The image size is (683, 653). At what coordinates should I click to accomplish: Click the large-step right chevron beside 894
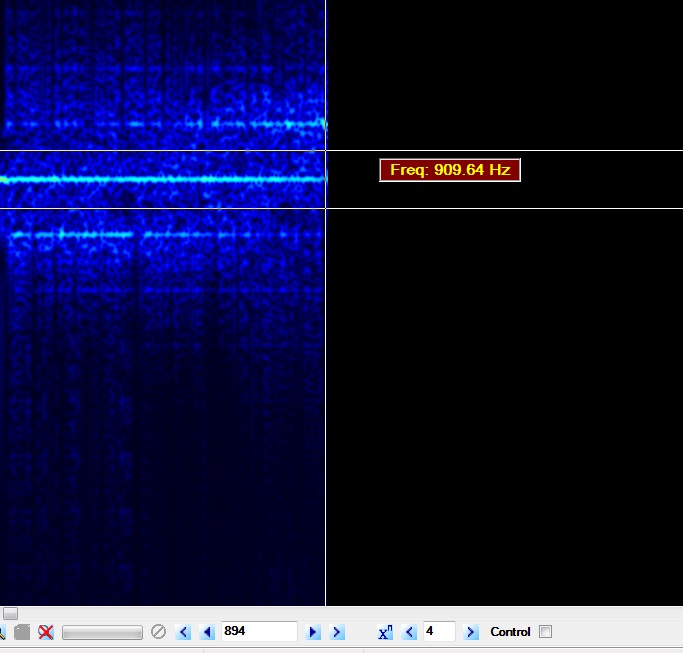tap(337, 632)
